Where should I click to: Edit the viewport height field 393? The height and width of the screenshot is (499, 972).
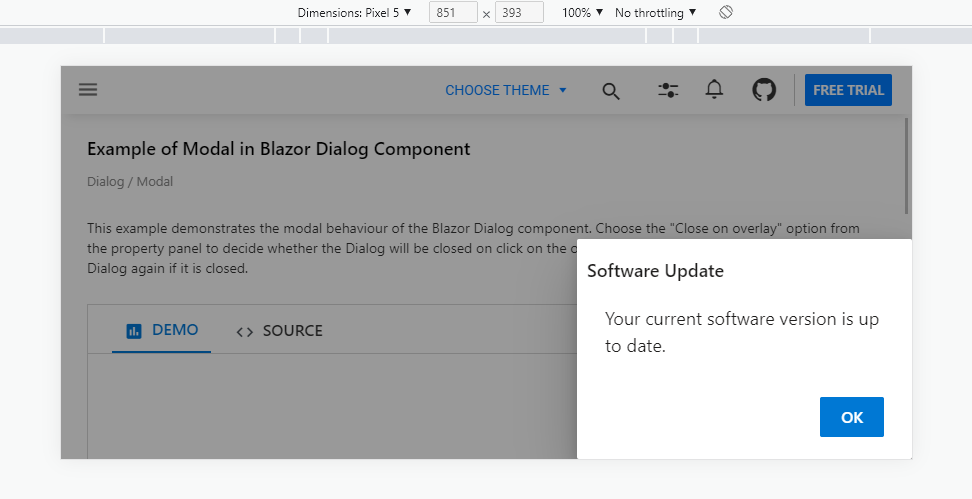pyautogui.click(x=519, y=12)
